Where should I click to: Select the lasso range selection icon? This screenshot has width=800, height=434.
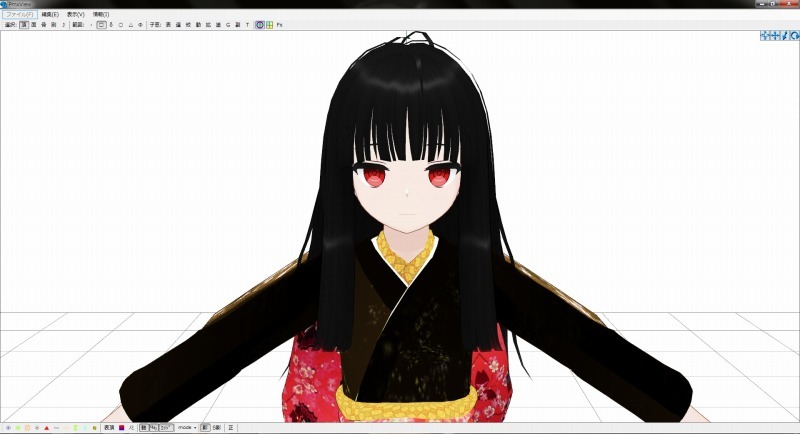click(111, 24)
